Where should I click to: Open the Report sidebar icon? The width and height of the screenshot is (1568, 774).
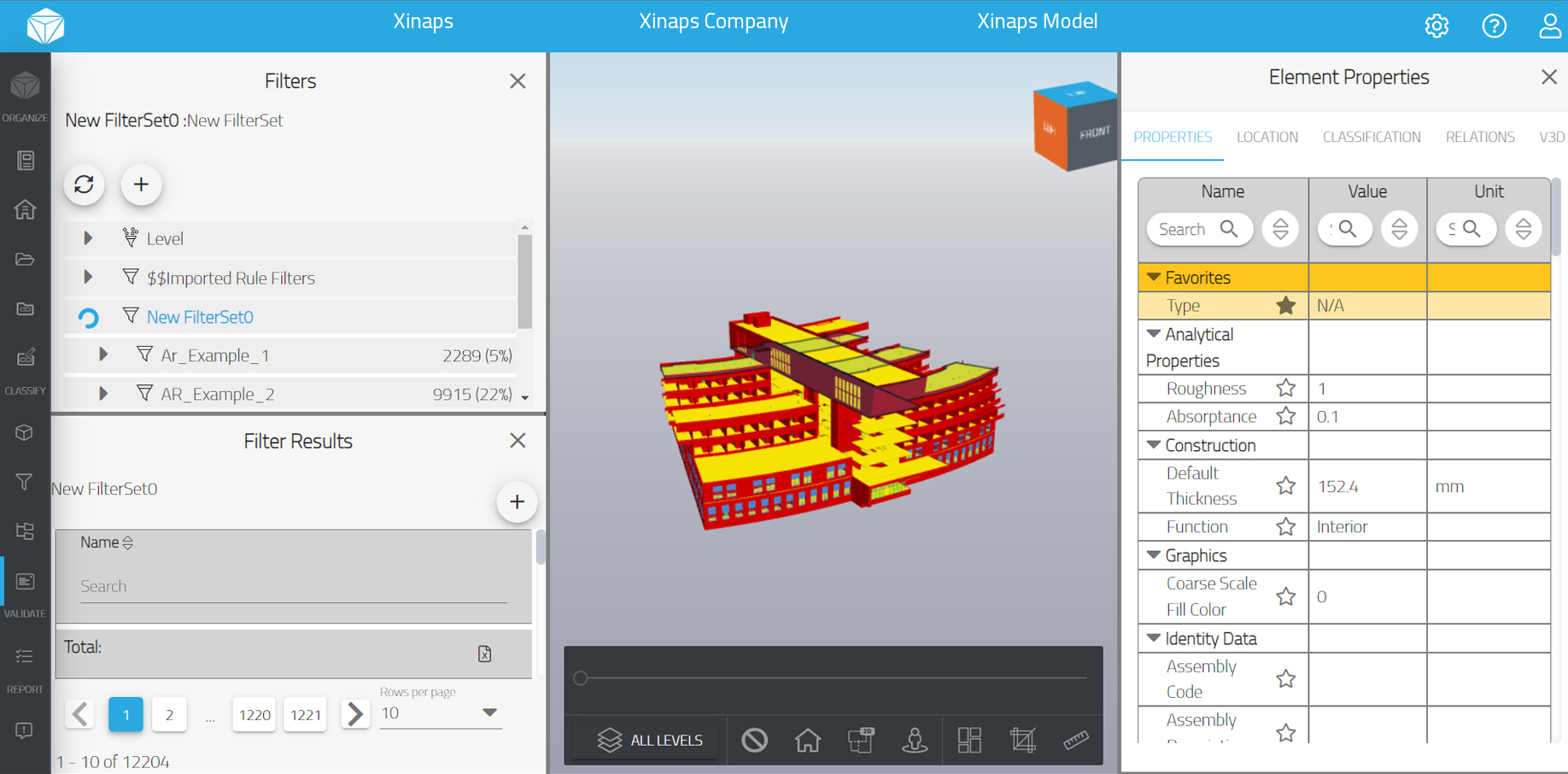[25, 656]
